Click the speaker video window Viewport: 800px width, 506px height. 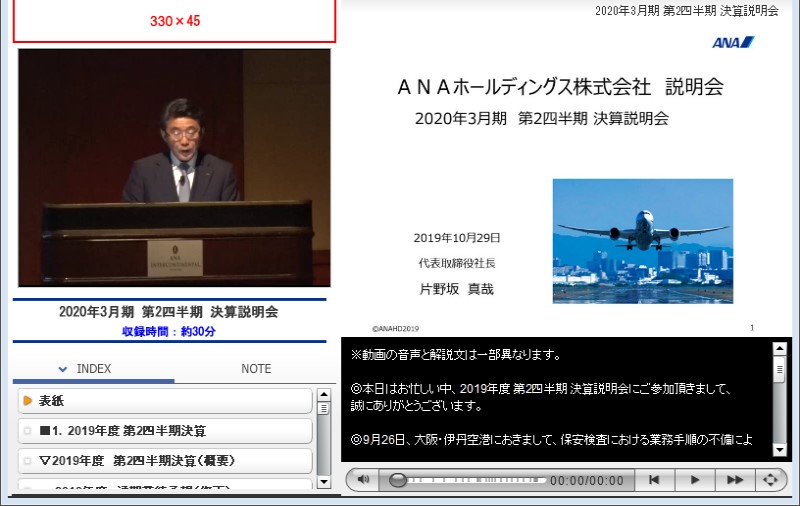point(174,168)
